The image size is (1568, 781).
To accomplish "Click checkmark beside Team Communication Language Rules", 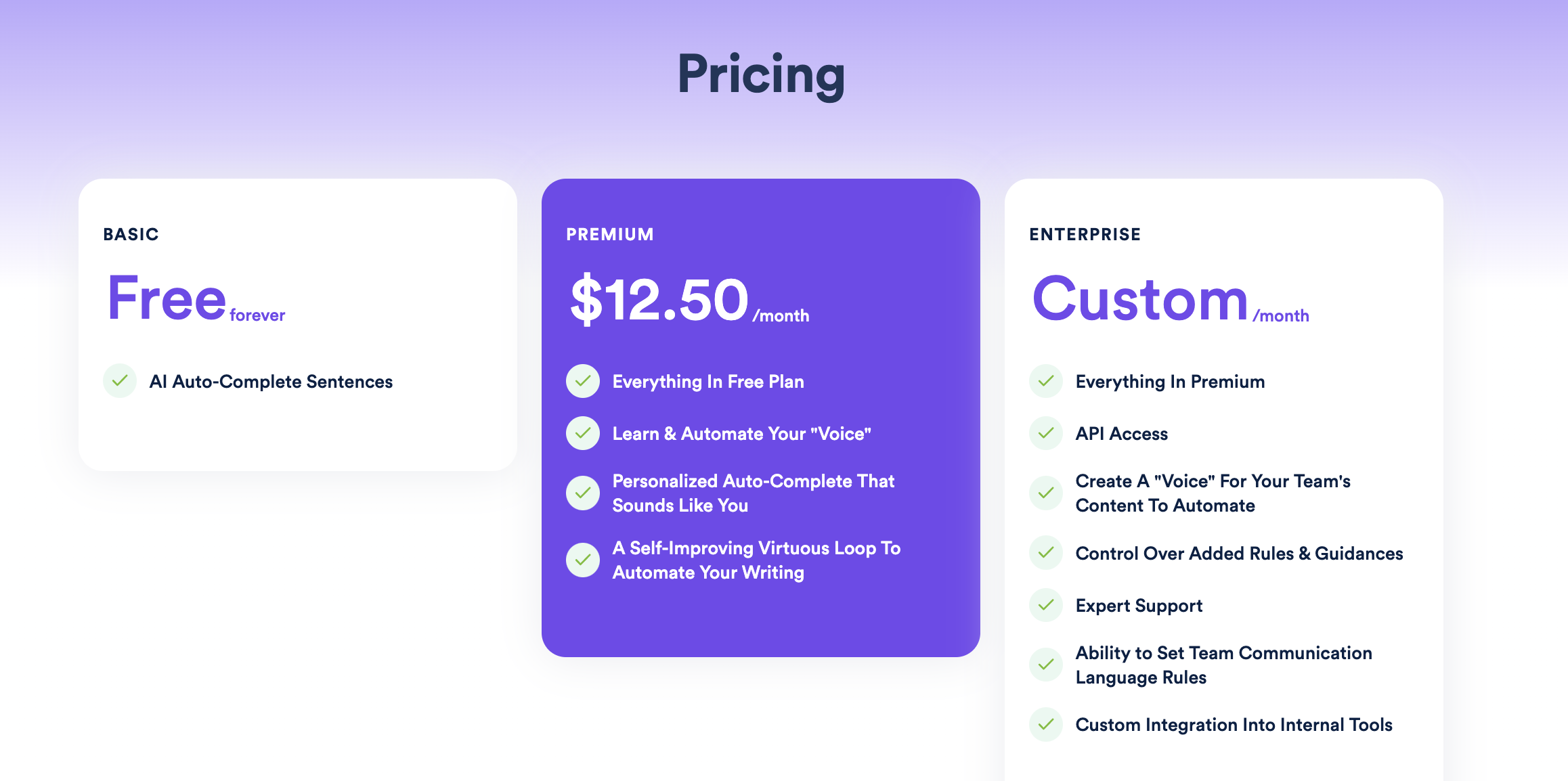I will (x=1046, y=665).
